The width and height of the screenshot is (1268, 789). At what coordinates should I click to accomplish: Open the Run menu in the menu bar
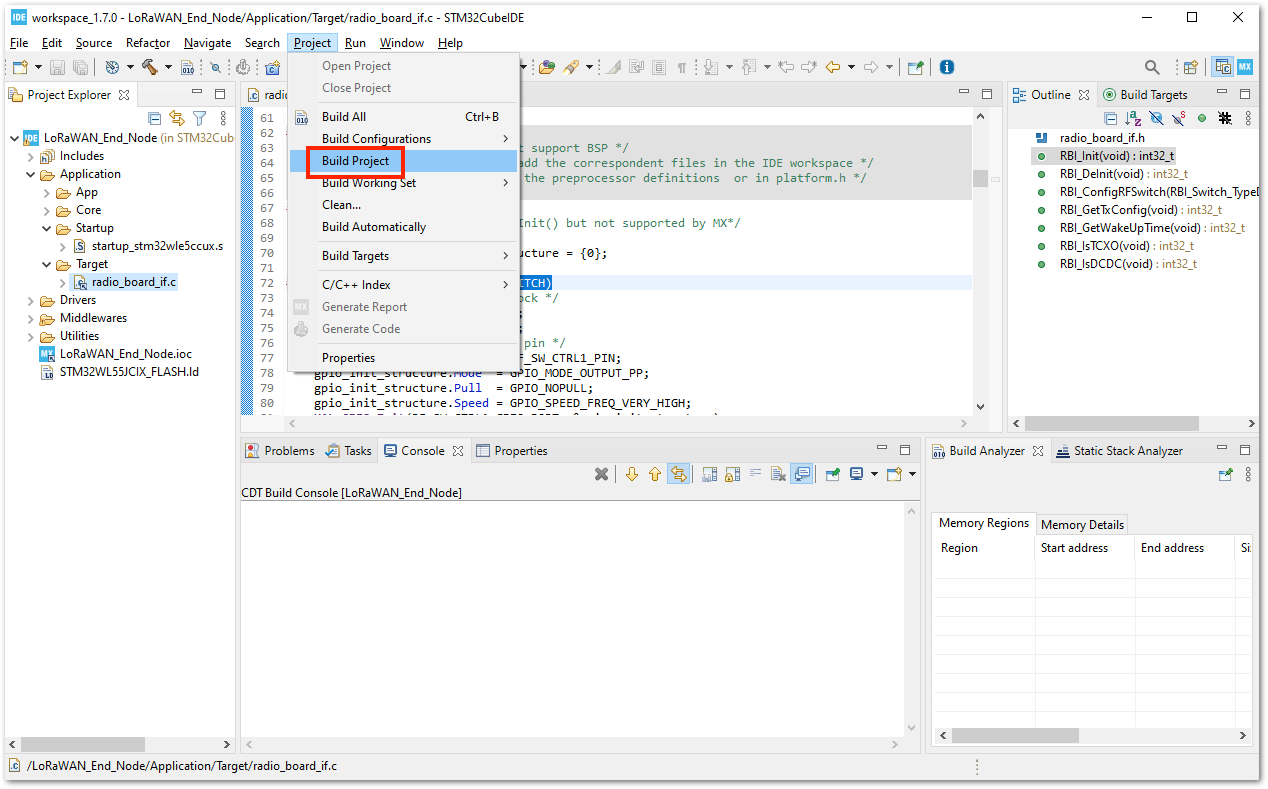click(x=355, y=43)
